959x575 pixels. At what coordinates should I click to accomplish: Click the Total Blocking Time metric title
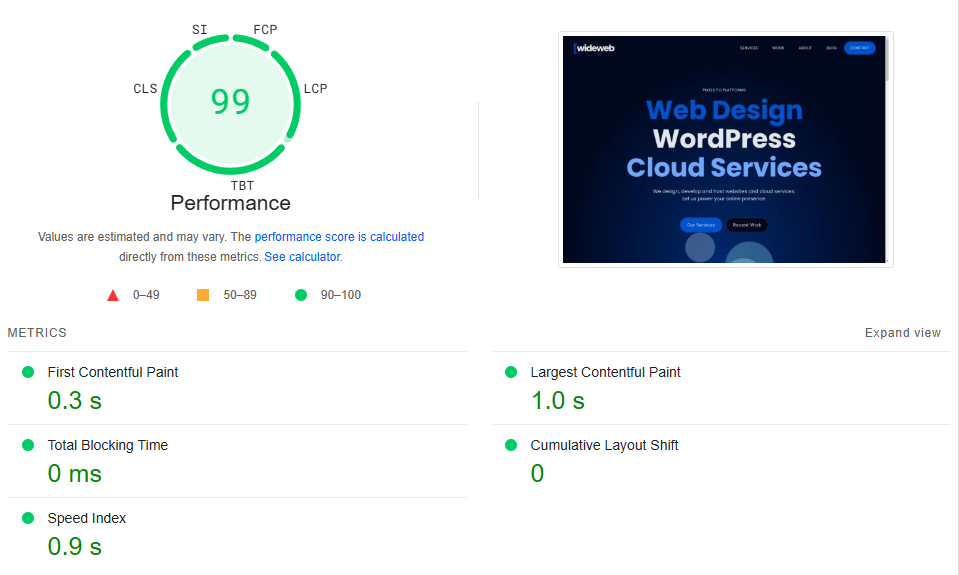tap(108, 445)
